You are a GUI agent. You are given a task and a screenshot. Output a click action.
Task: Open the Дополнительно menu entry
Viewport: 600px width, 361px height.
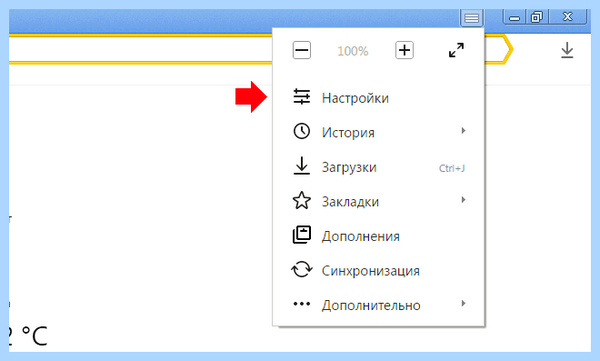coord(378,305)
